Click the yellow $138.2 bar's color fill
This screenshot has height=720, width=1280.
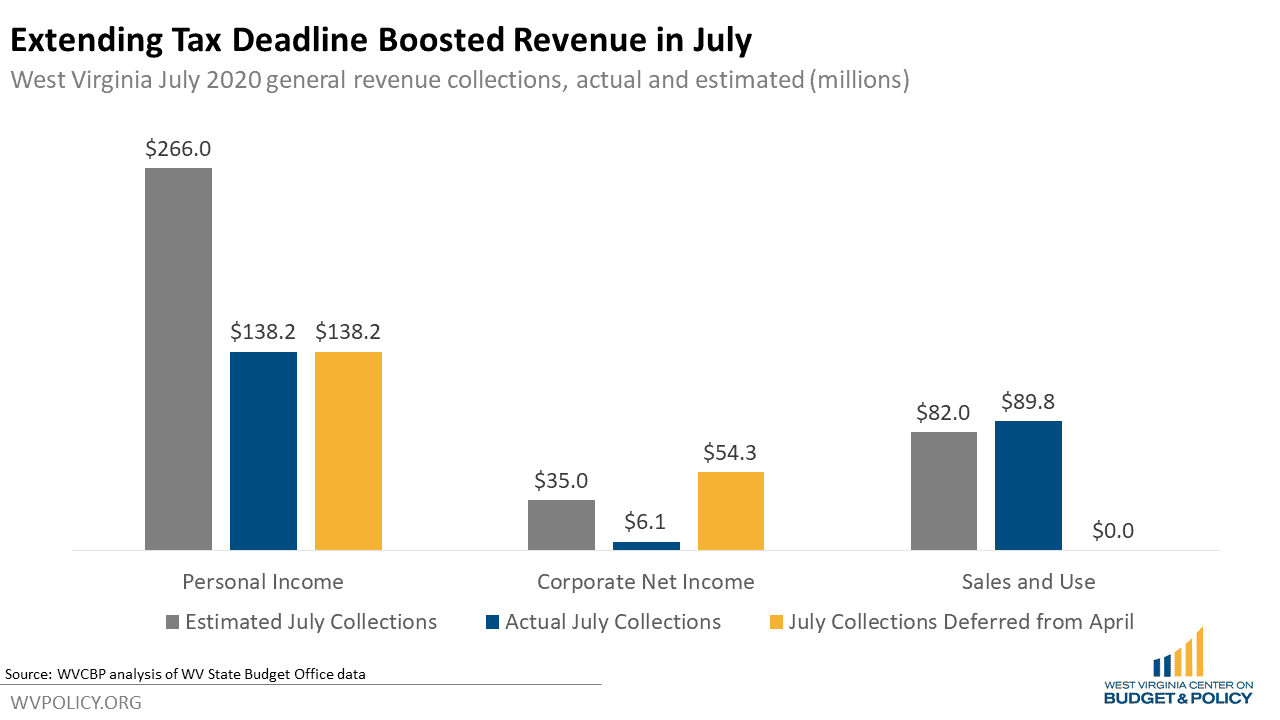(x=348, y=450)
